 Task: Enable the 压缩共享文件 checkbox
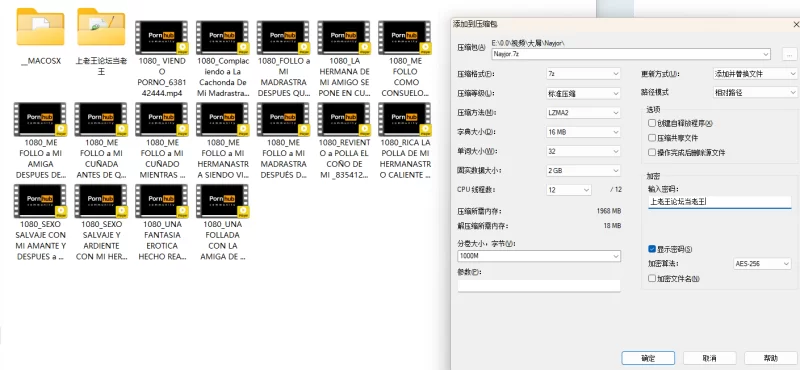[x=652, y=138]
